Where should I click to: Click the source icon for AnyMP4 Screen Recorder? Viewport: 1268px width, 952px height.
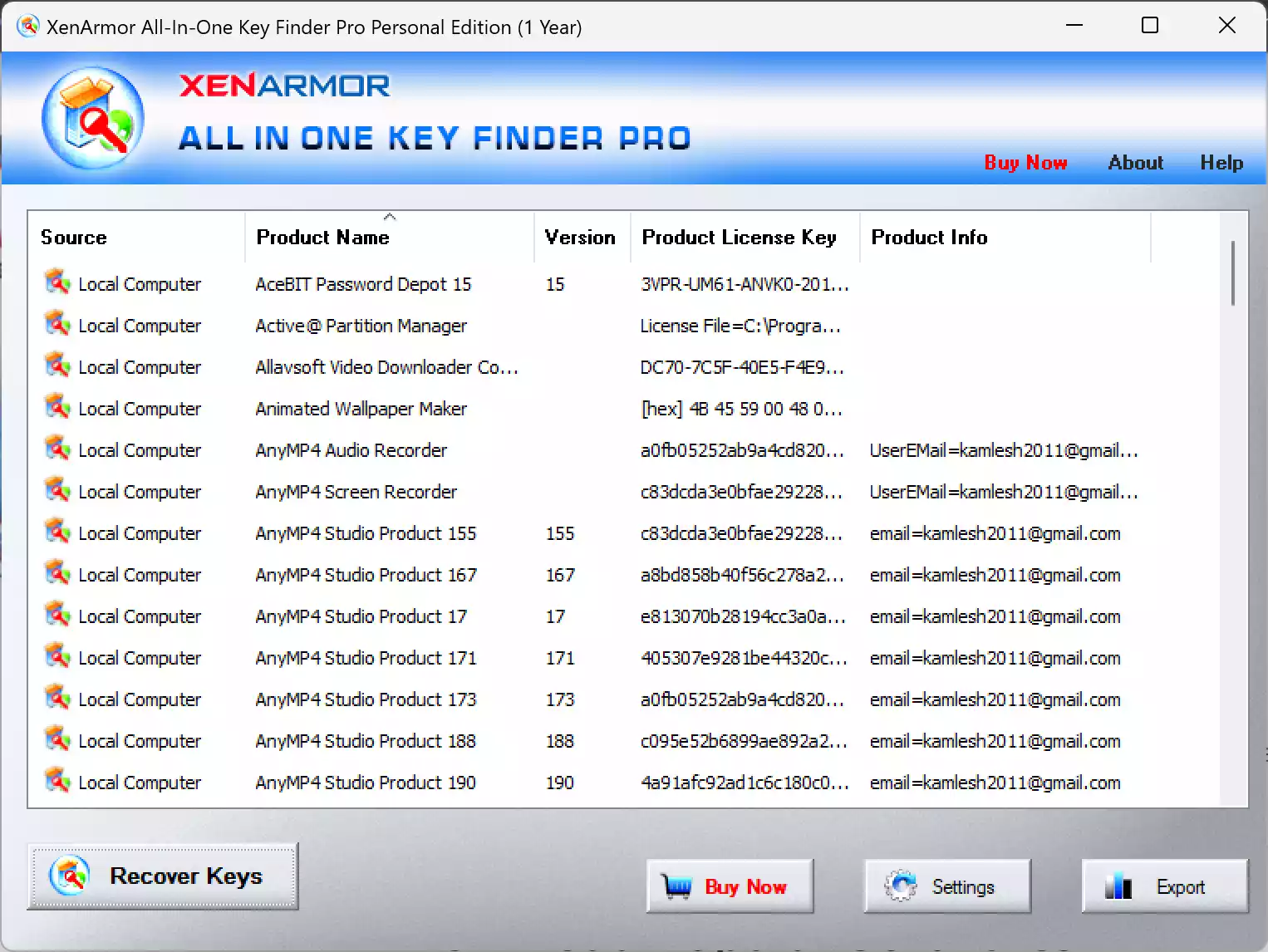[57, 490]
